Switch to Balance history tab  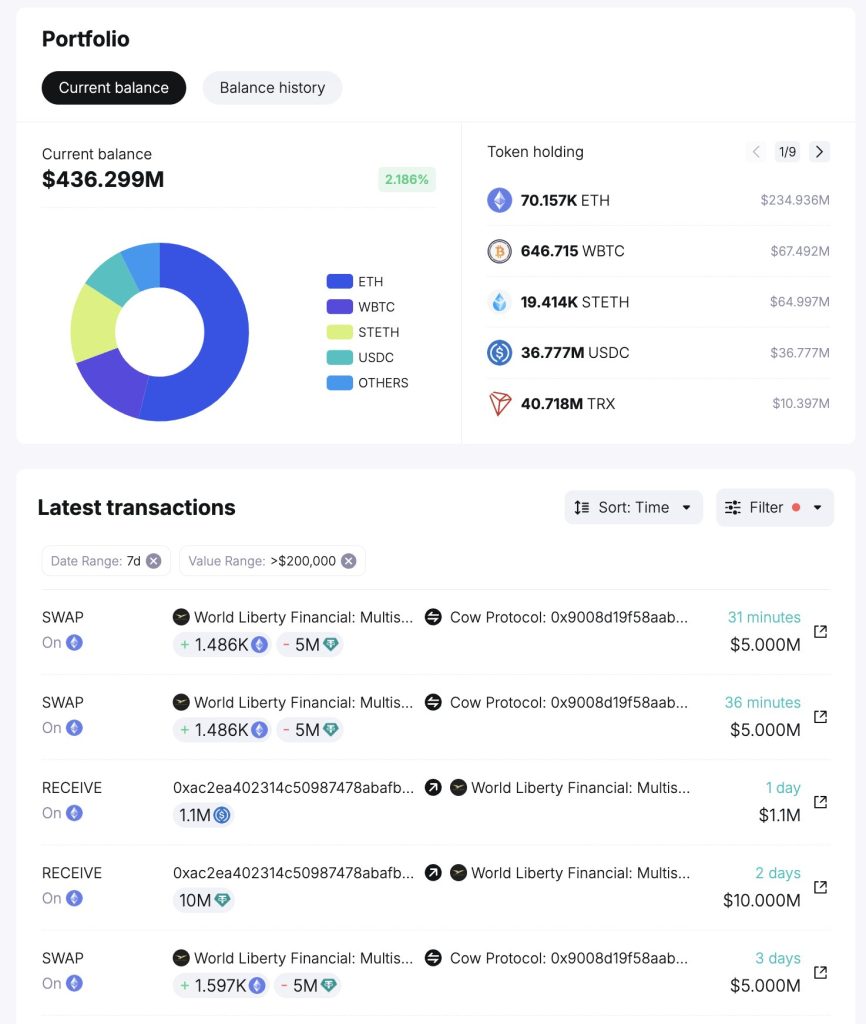272,88
